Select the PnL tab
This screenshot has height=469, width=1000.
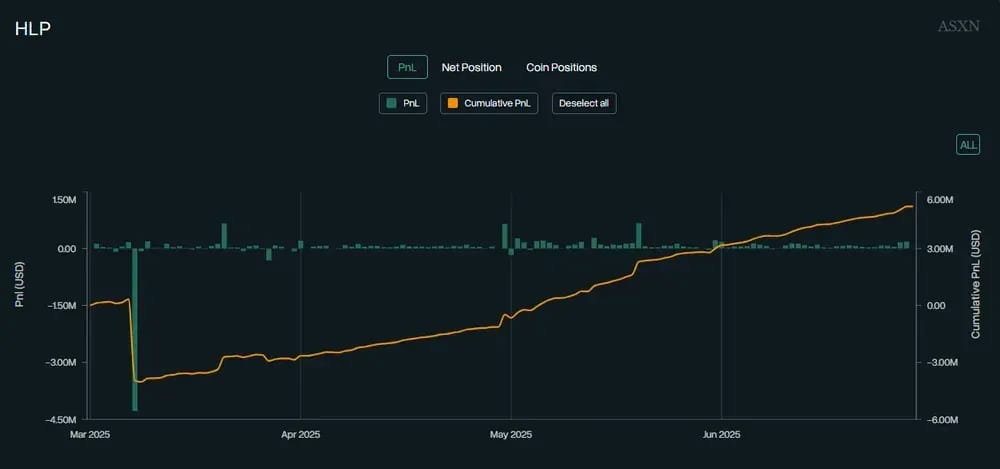coord(407,67)
